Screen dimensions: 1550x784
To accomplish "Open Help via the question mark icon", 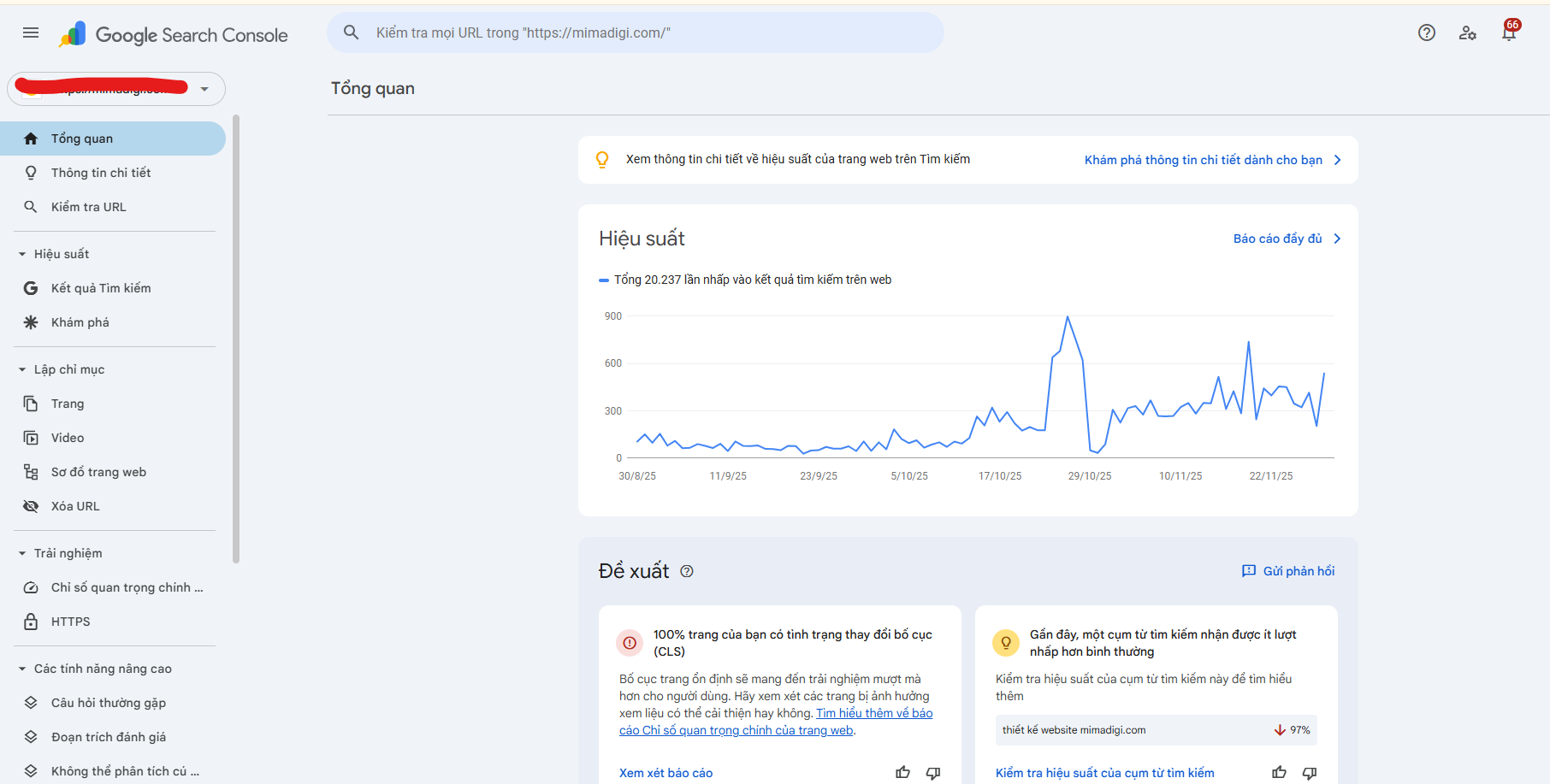I will [x=1426, y=32].
